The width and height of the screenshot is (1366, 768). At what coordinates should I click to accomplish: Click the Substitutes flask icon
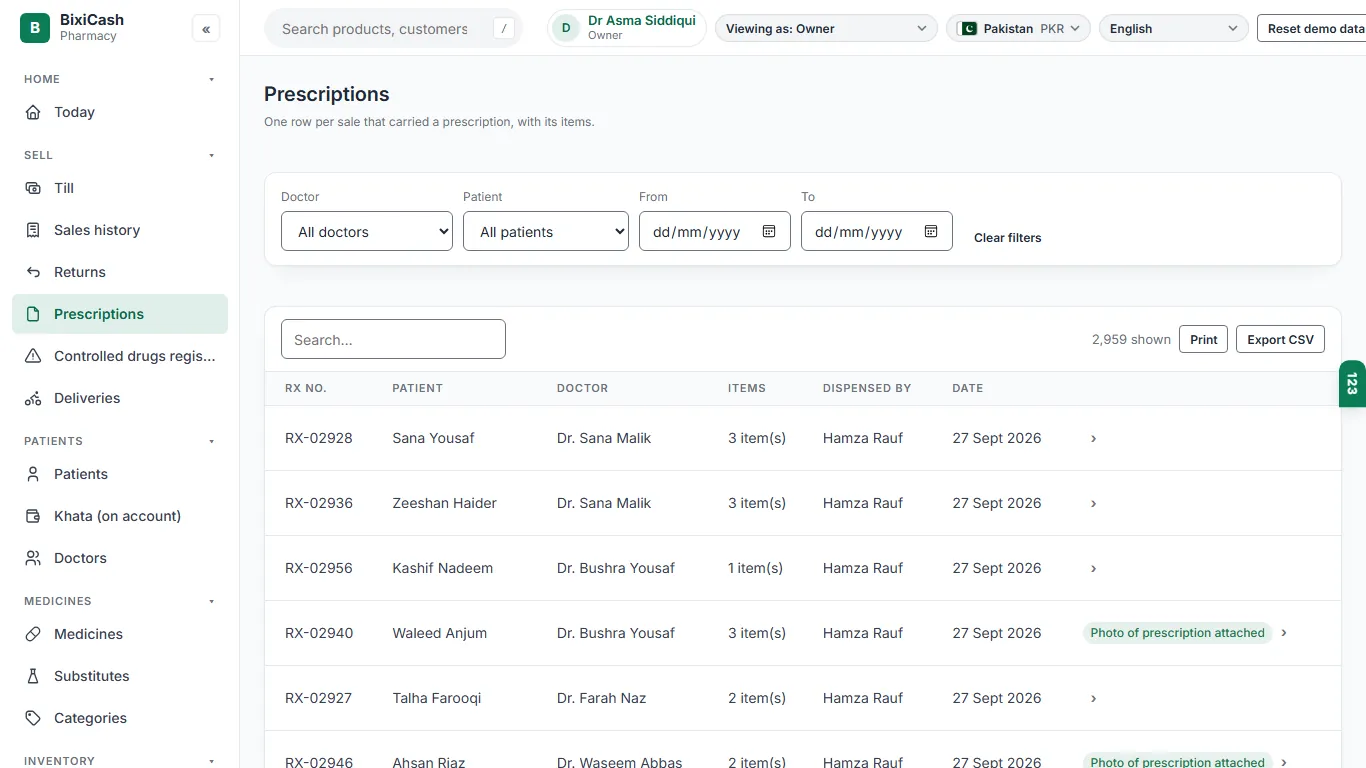click(x=34, y=676)
